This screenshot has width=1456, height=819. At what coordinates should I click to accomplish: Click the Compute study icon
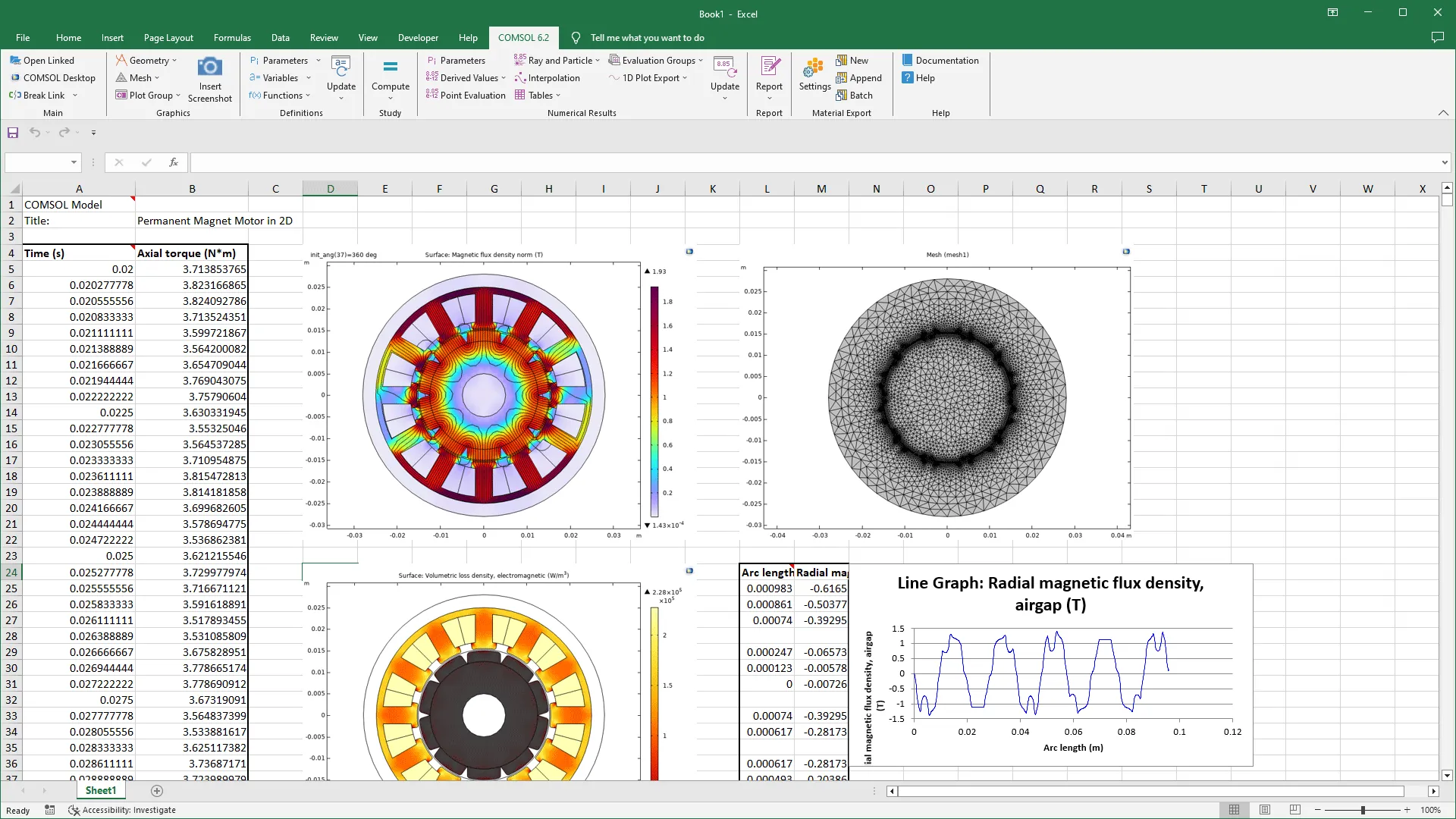pos(390,69)
